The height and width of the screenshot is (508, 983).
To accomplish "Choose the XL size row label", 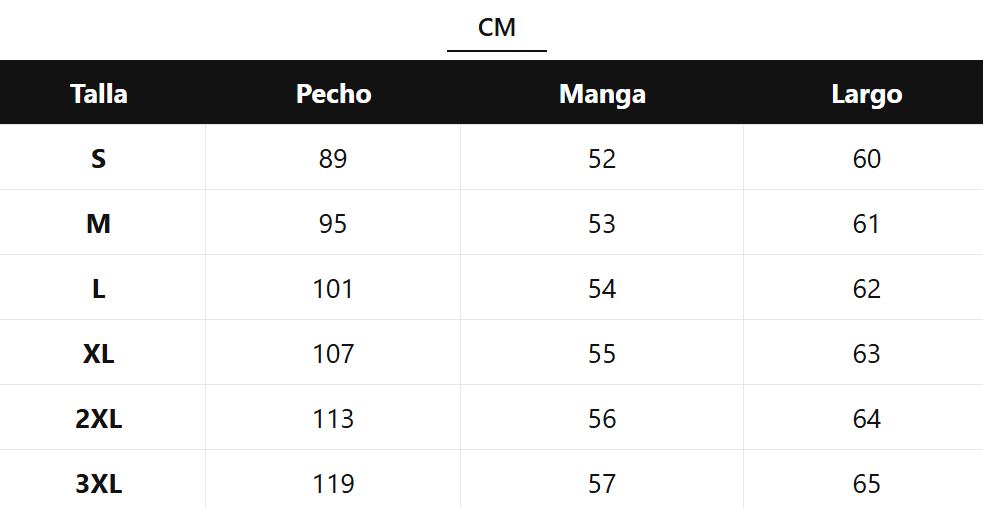I will tap(99, 354).
